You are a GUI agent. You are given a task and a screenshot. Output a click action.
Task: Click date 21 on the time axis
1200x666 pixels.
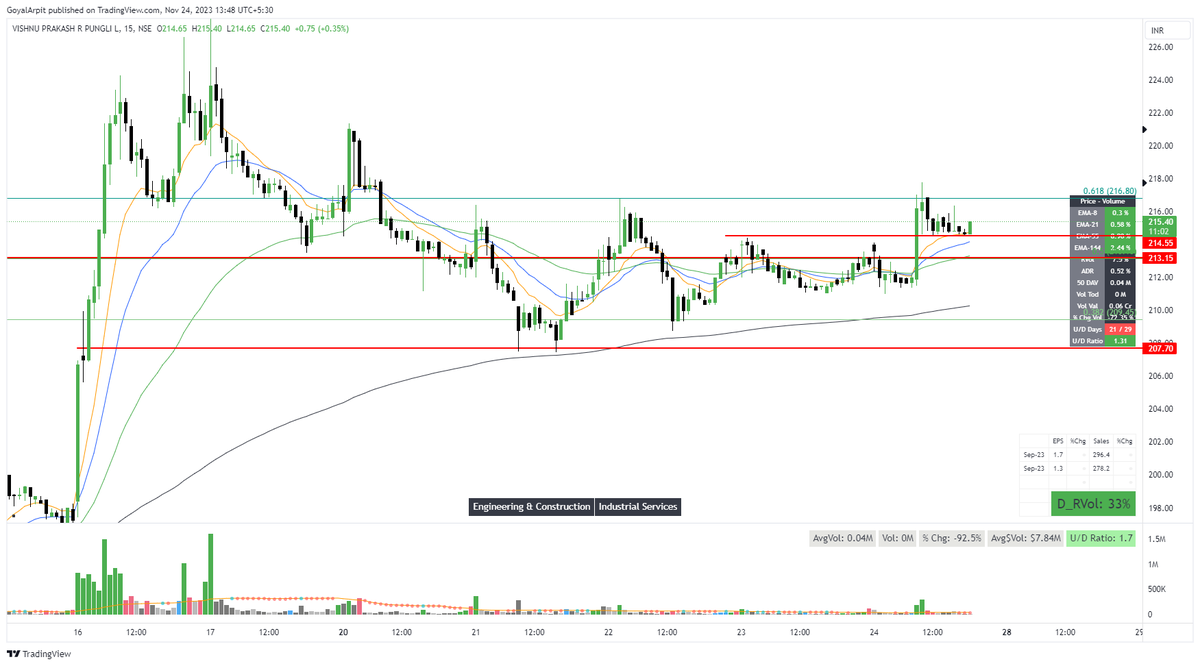tap(476, 632)
